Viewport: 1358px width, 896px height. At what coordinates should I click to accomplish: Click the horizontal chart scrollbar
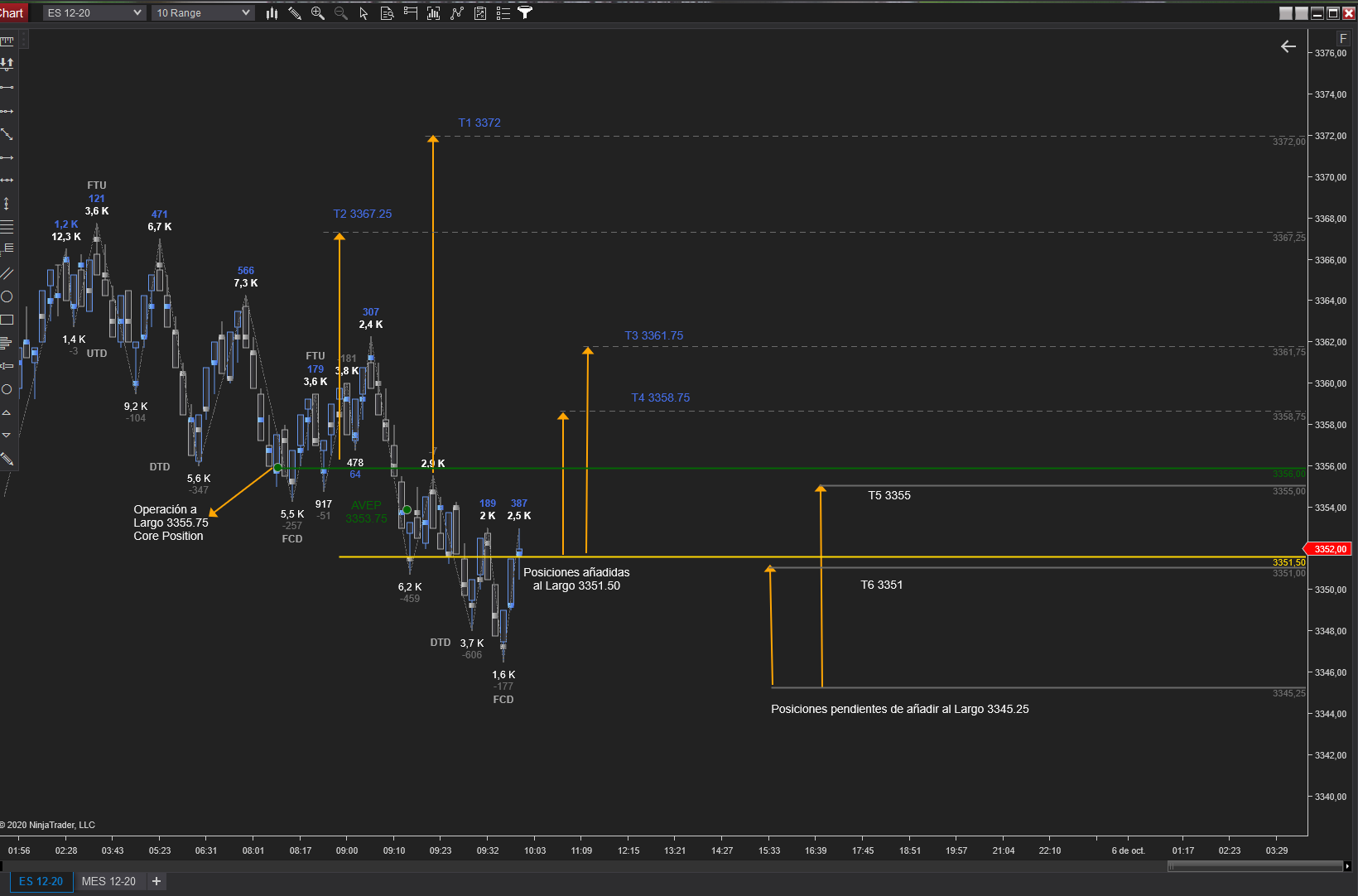point(1254,866)
